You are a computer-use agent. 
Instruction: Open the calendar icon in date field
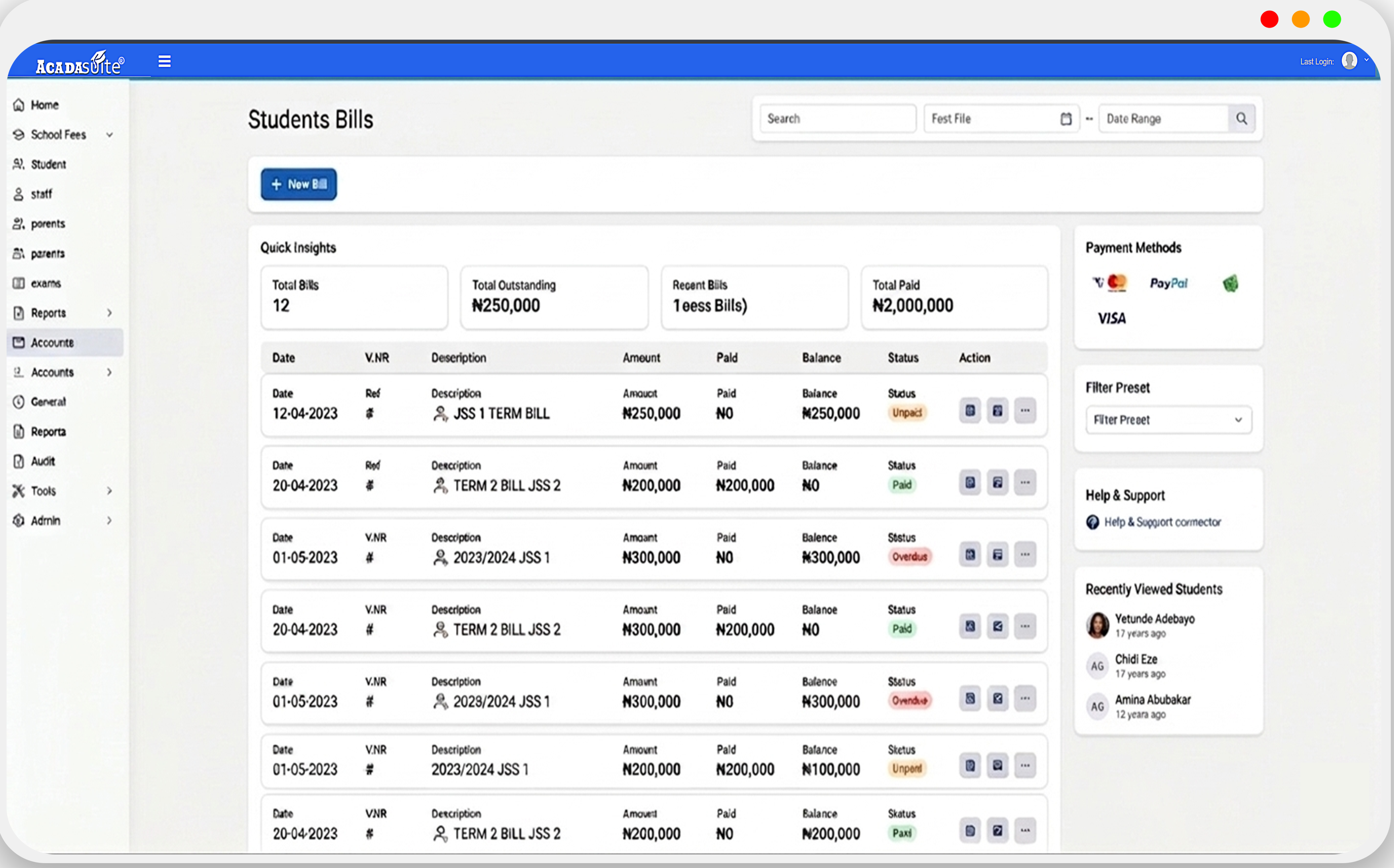[1065, 119]
